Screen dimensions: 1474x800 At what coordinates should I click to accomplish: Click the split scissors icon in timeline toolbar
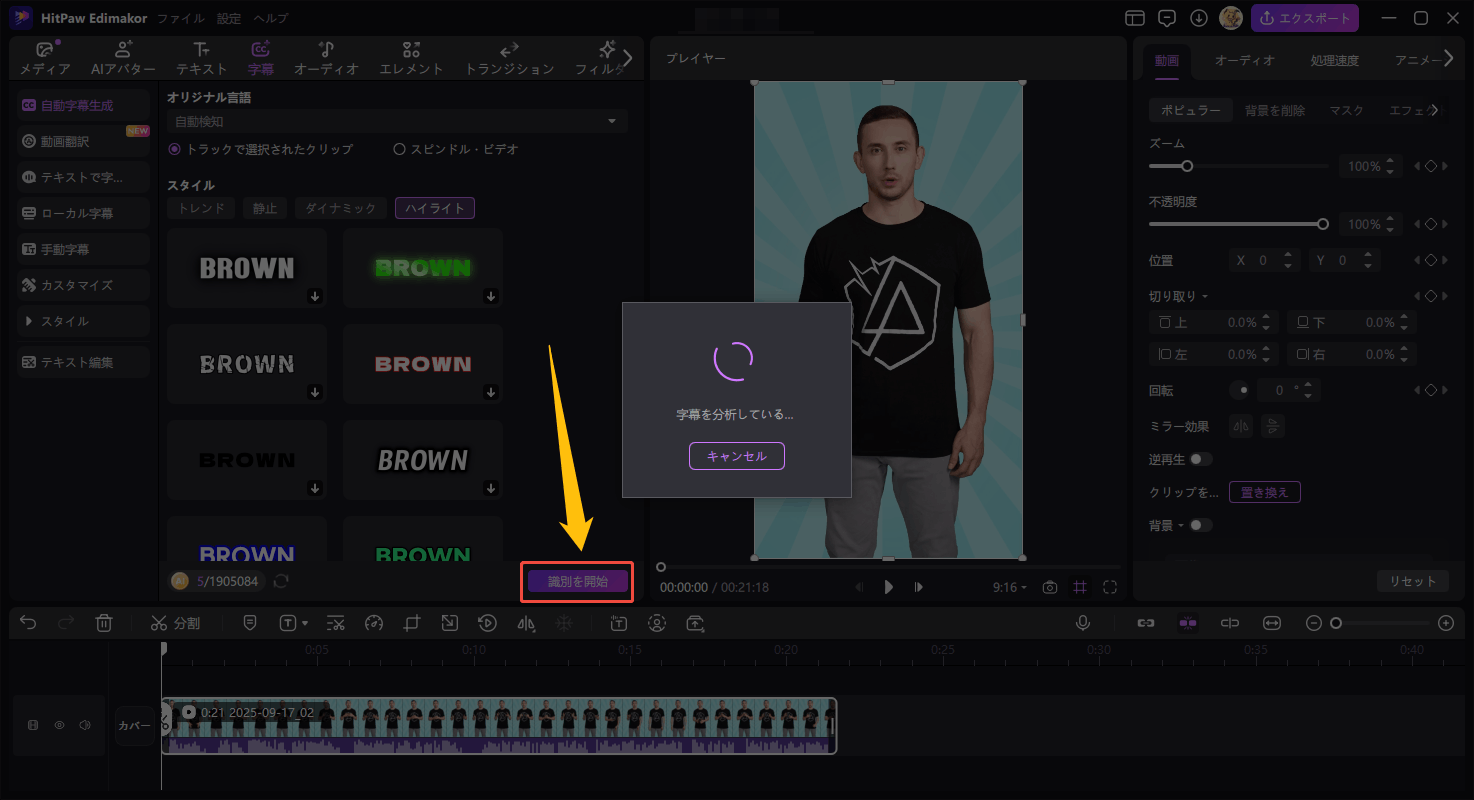tap(159, 623)
